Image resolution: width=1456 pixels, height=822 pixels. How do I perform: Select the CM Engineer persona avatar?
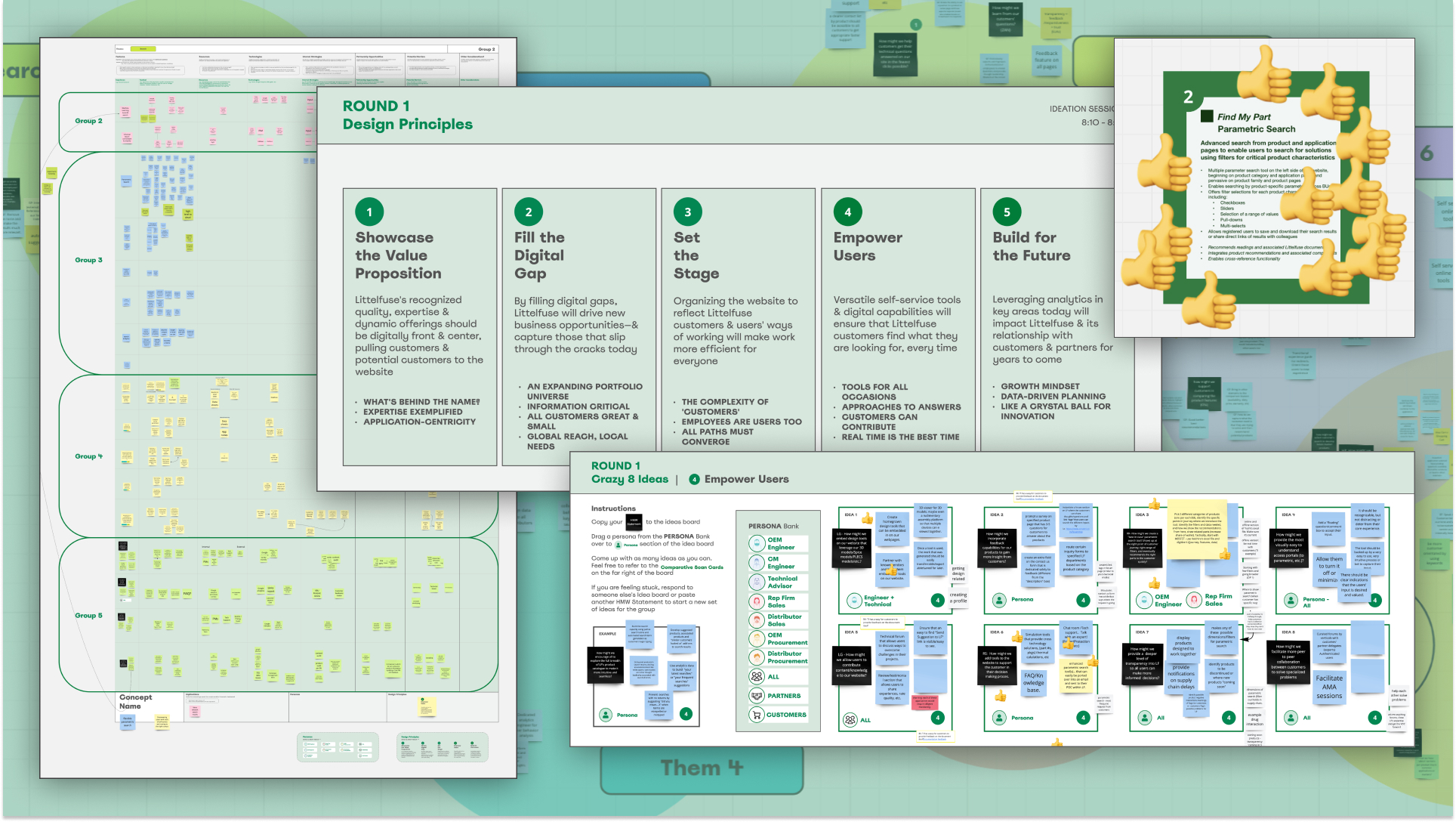(x=757, y=563)
